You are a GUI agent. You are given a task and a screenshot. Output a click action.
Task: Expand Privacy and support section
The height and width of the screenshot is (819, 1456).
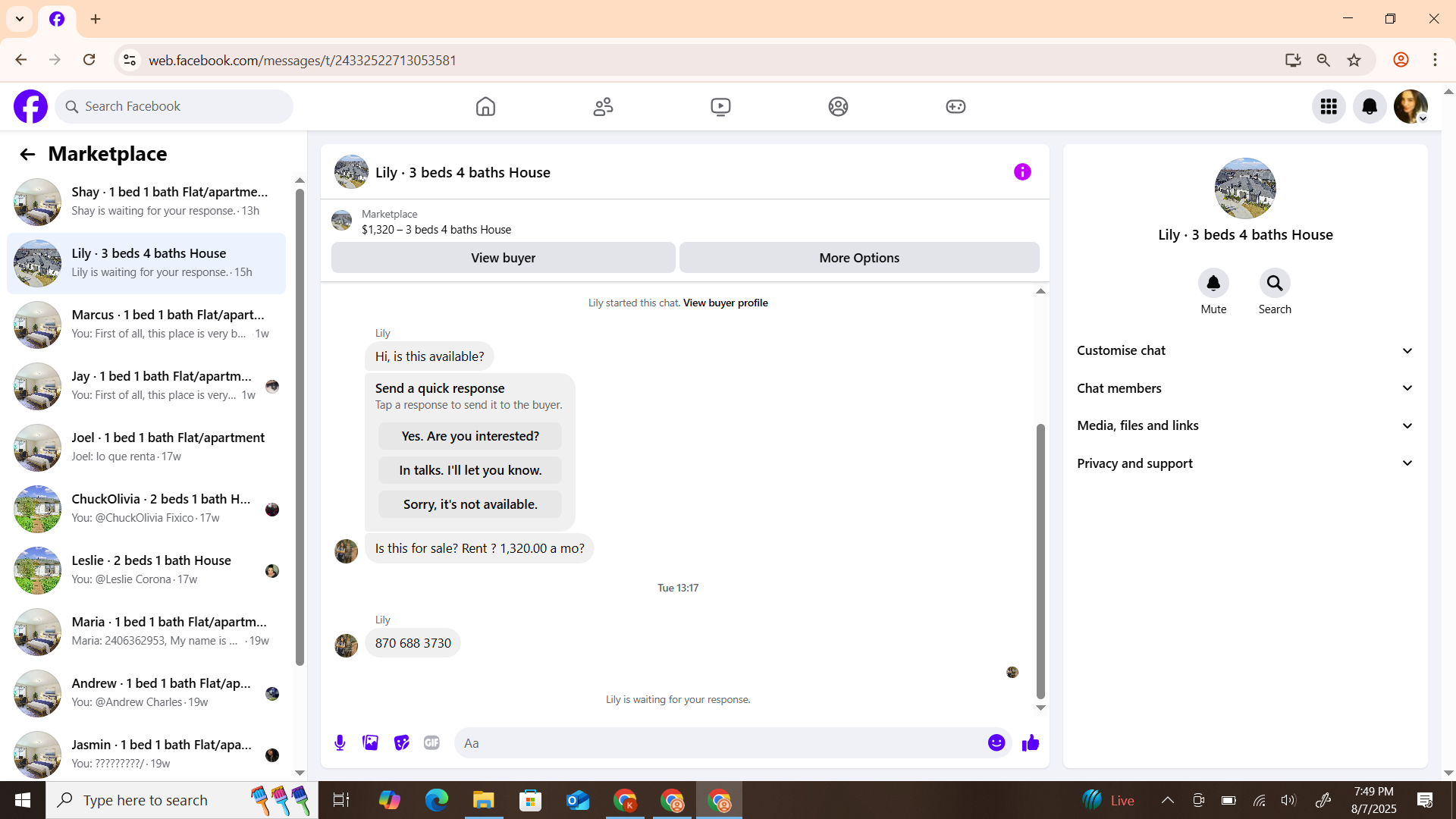click(x=1245, y=463)
